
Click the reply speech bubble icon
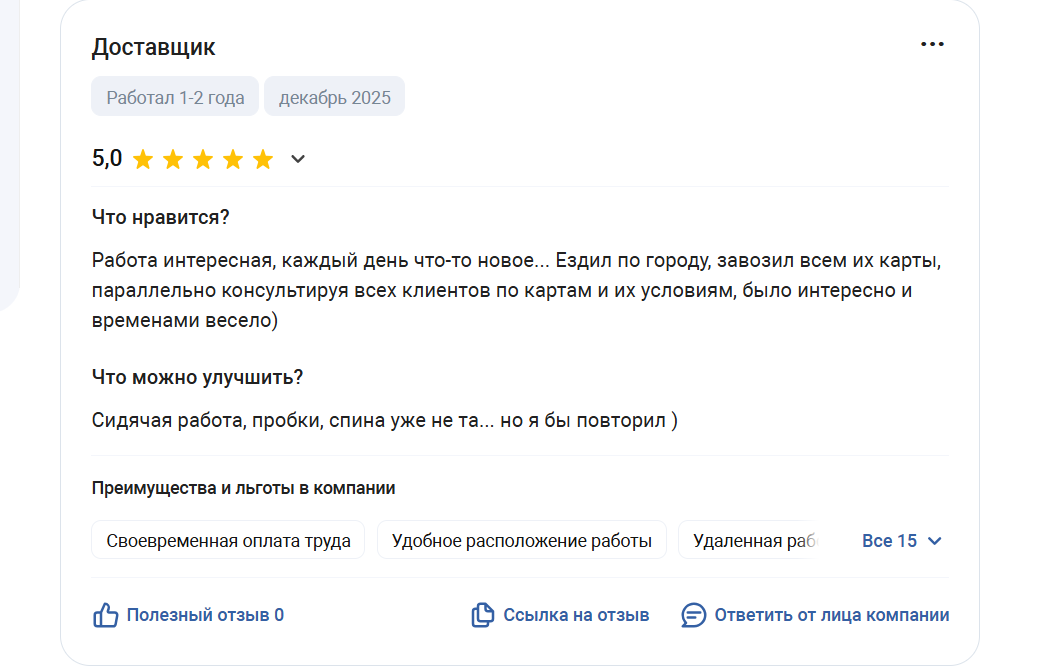(x=693, y=615)
